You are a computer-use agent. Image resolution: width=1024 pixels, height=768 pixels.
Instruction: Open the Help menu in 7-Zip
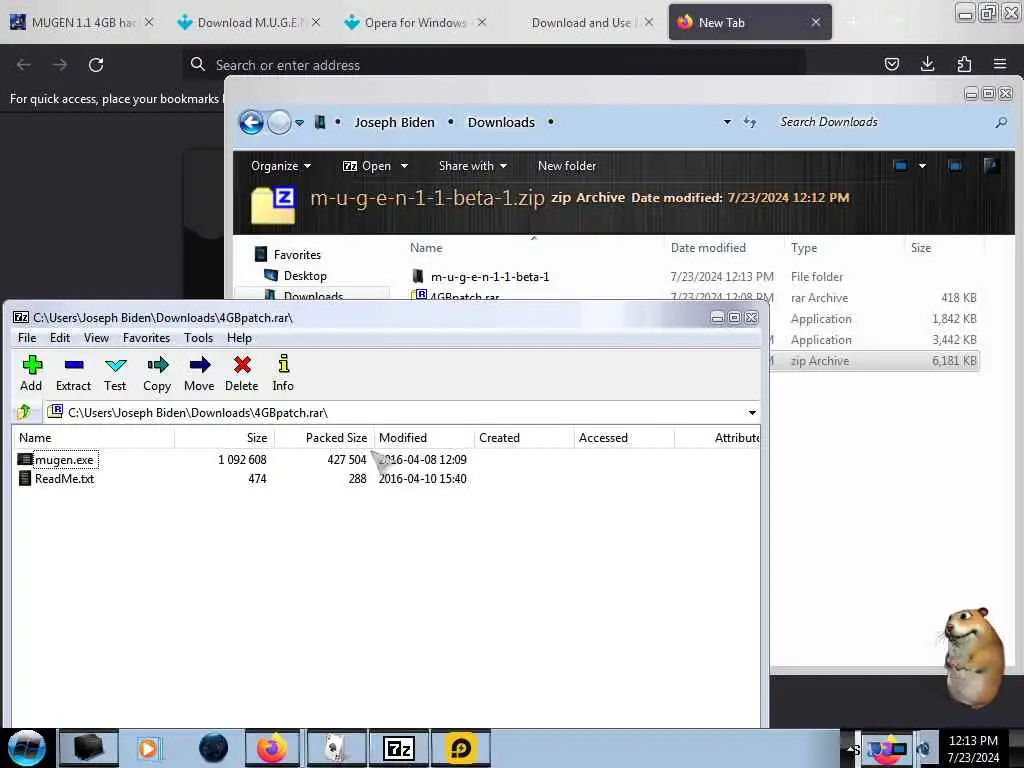[239, 338]
